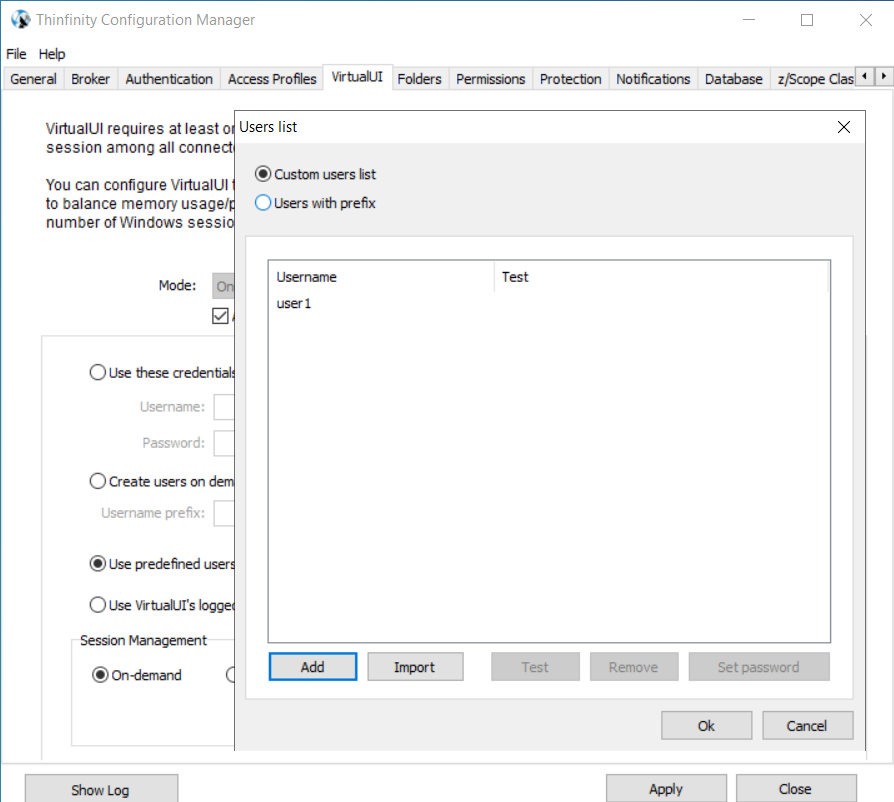Switch to the Folders tab
The width and height of the screenshot is (894, 802).
pos(419,79)
